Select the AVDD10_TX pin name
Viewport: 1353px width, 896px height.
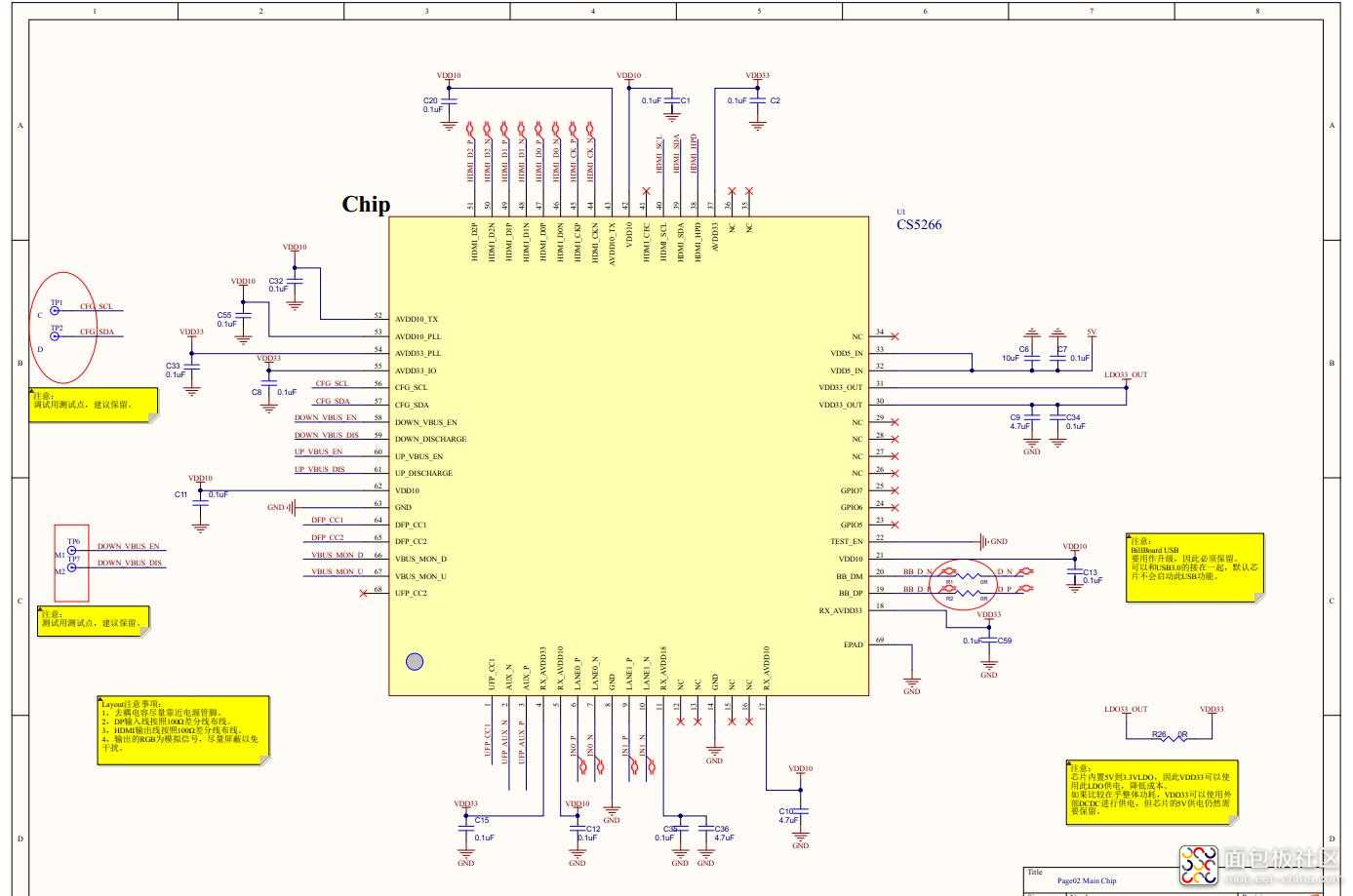click(x=417, y=320)
